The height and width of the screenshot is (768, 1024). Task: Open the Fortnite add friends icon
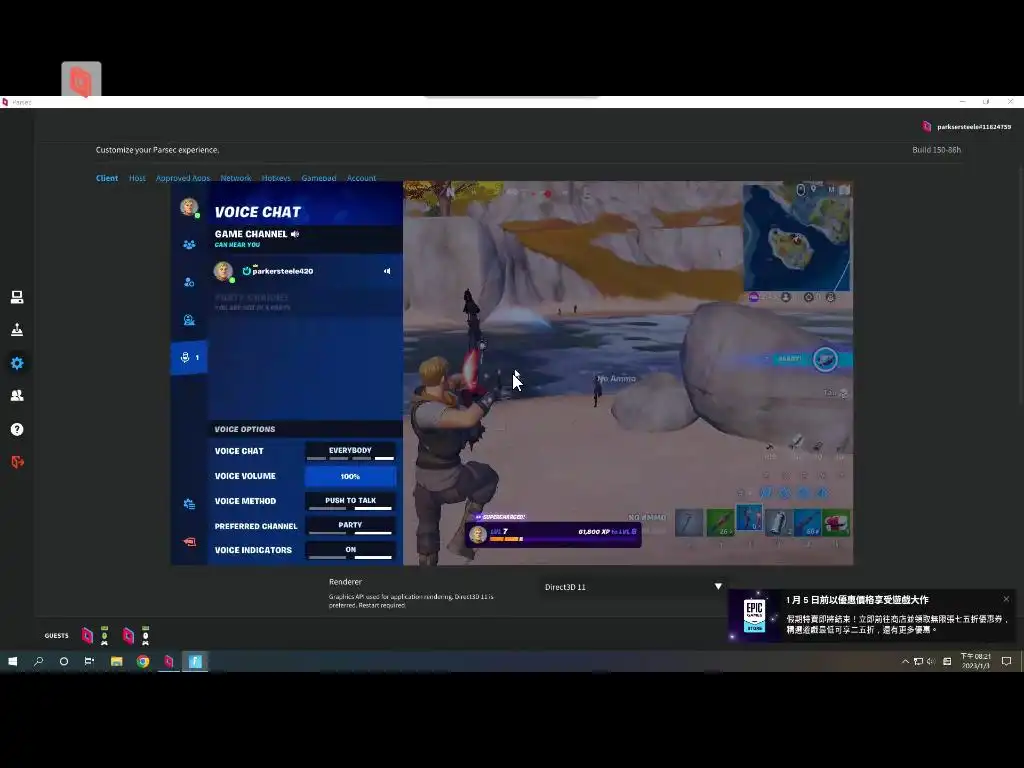coord(189,282)
